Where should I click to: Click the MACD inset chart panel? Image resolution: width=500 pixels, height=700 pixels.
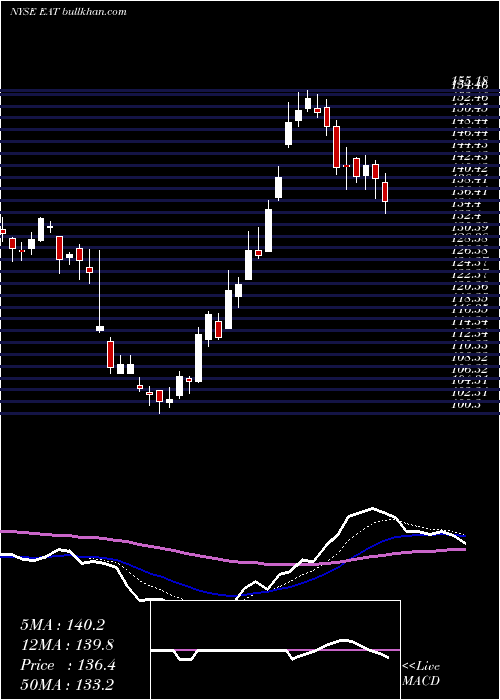coord(275,650)
